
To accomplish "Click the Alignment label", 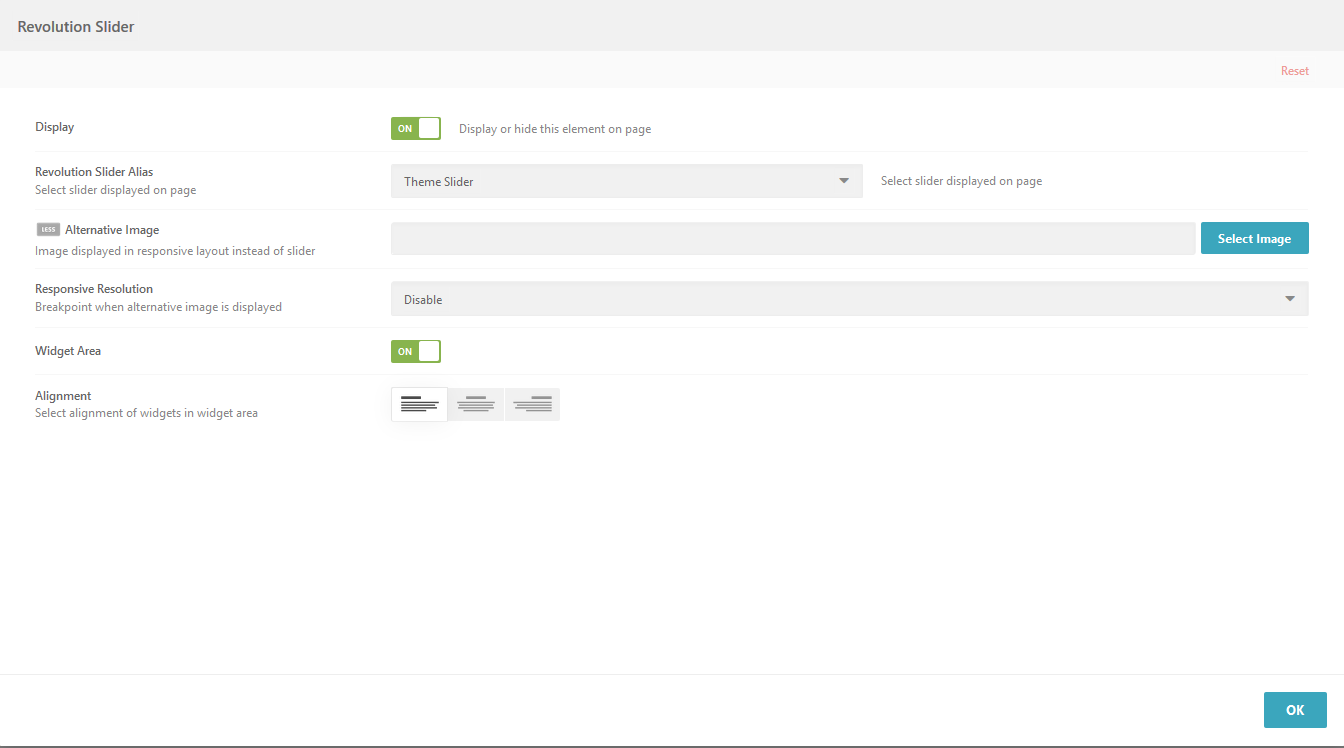I will pyautogui.click(x=63, y=396).
